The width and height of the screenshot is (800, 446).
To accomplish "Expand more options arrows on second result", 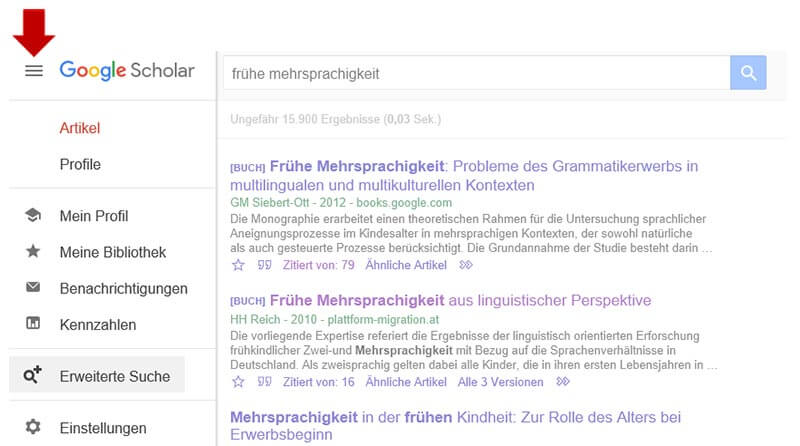I will [x=563, y=382].
